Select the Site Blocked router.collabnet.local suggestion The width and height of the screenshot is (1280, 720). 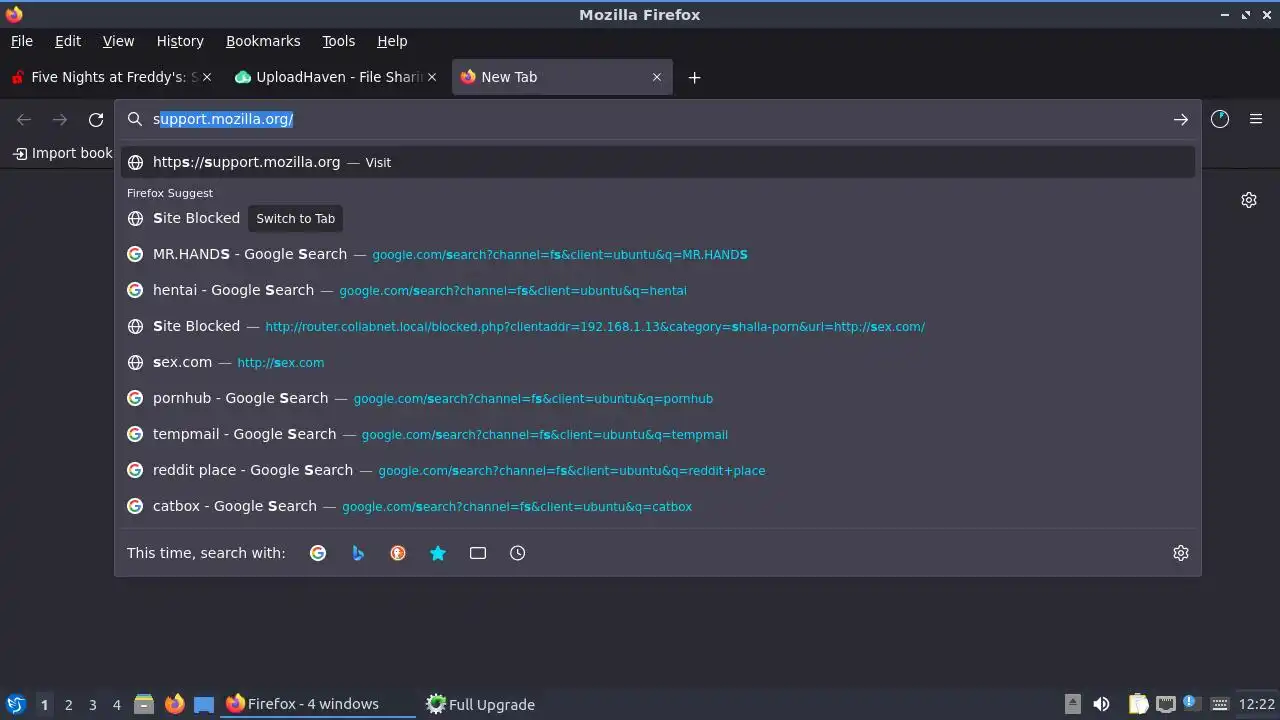click(x=658, y=326)
